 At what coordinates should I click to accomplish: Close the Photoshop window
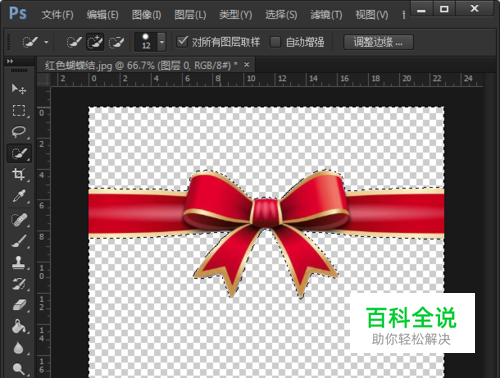[475, 9]
